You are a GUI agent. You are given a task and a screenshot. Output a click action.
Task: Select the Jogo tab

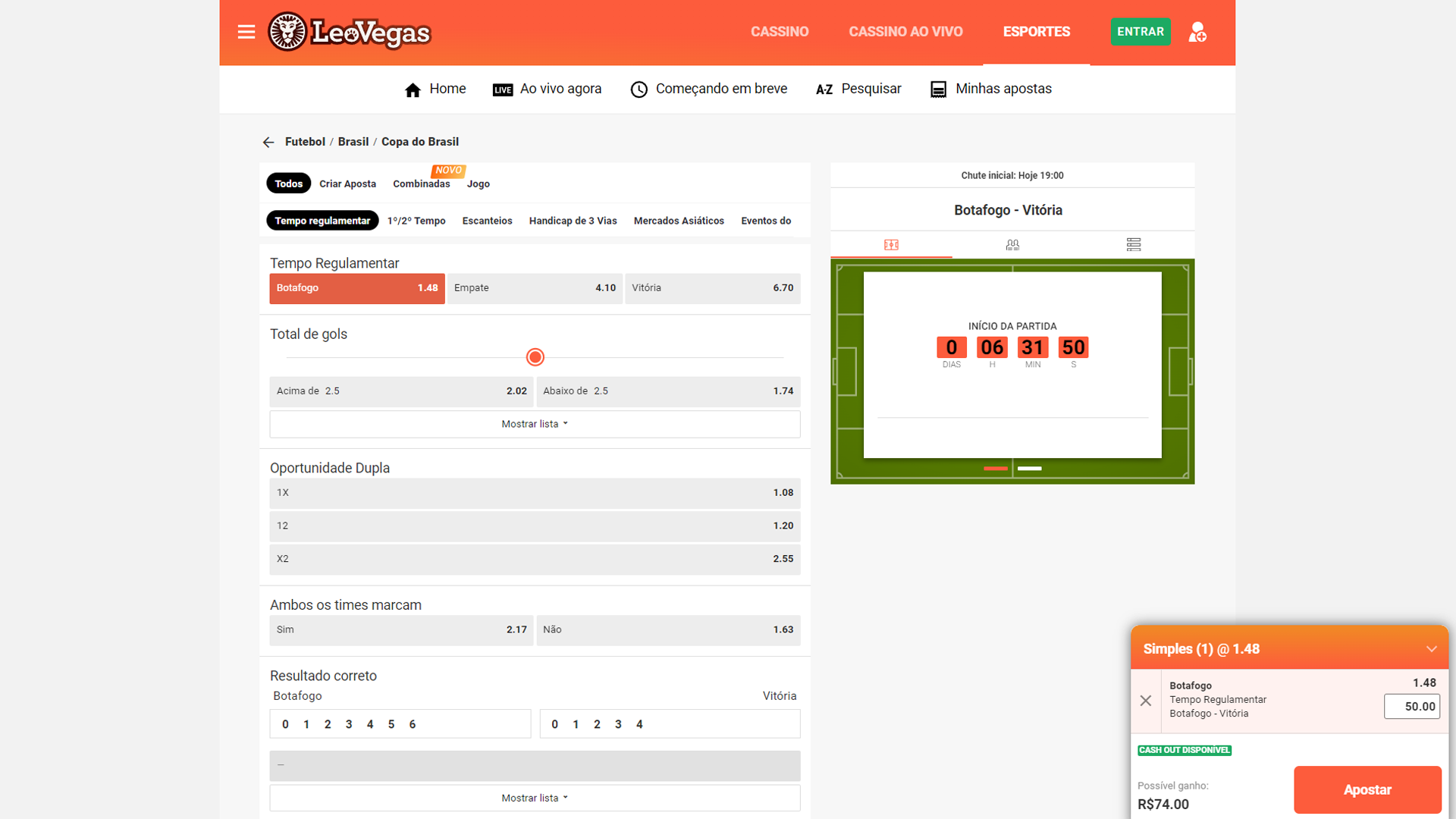tap(479, 184)
